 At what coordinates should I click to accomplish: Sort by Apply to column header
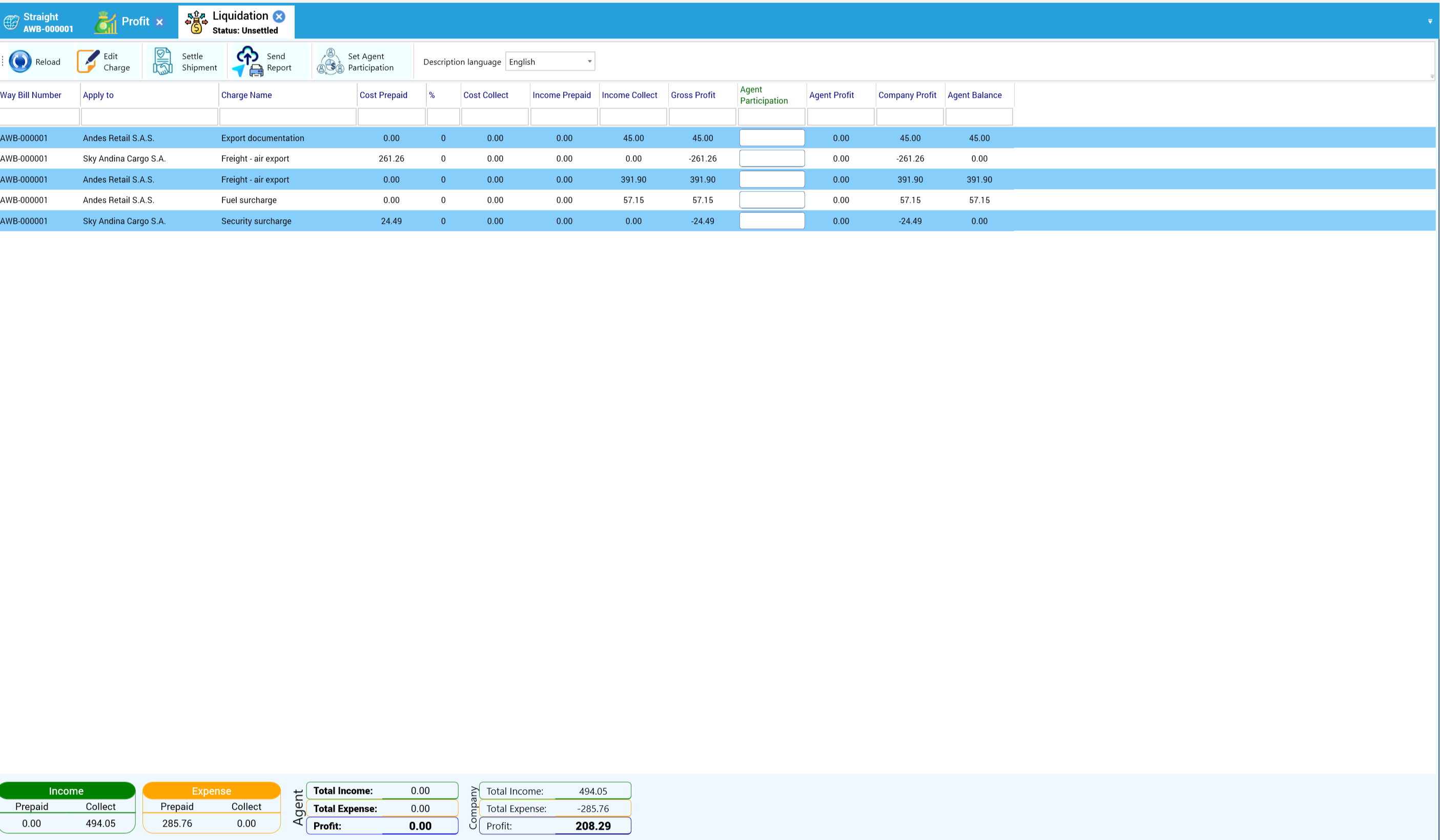click(x=98, y=95)
